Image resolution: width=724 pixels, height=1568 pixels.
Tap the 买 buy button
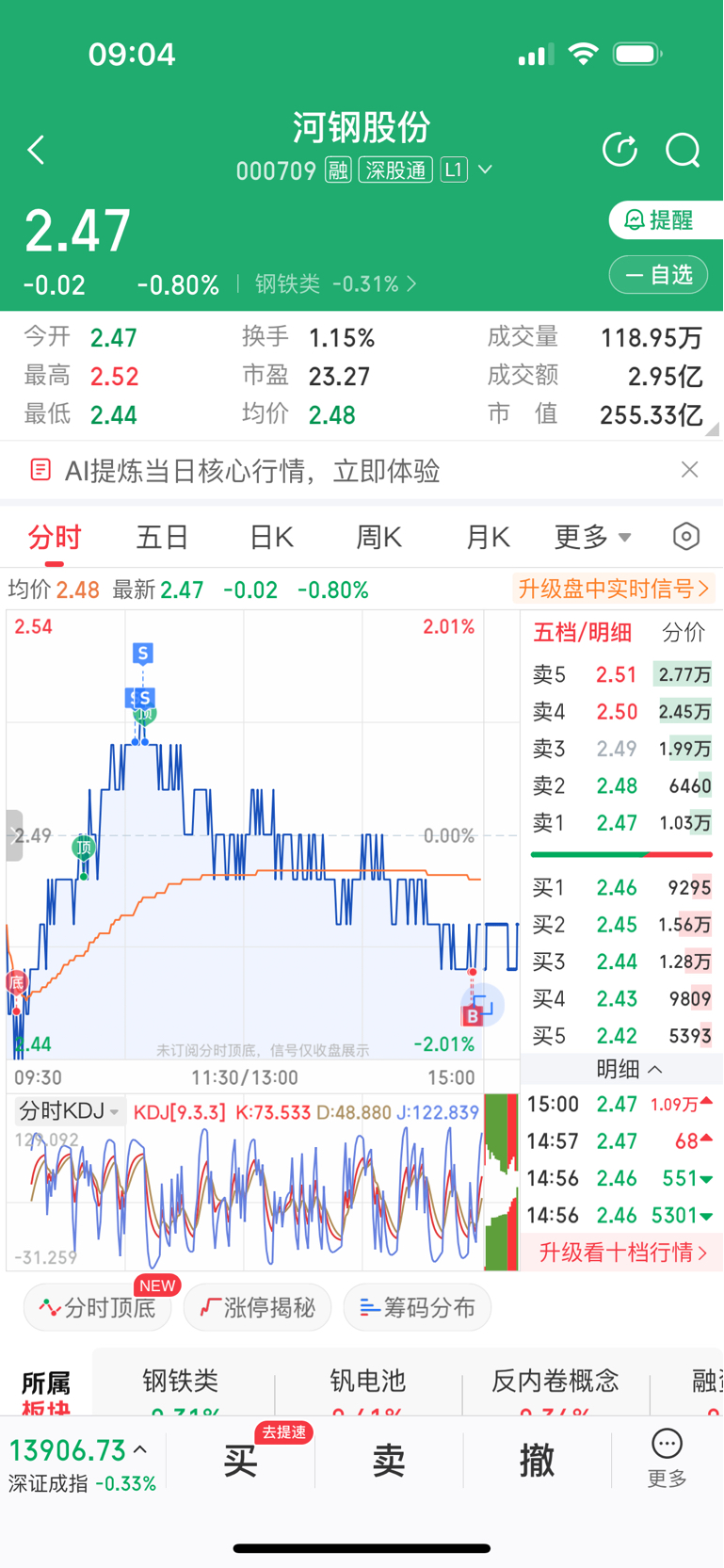coord(240,1461)
